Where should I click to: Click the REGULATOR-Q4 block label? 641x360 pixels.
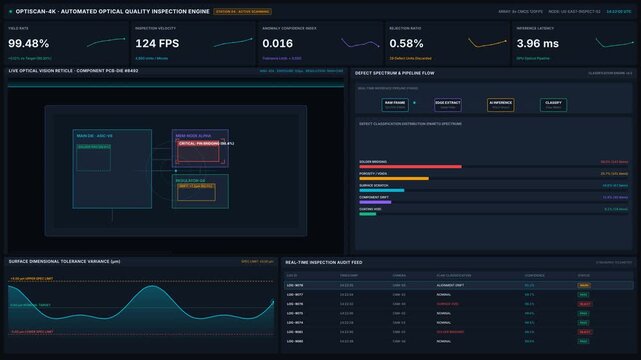pos(190,181)
